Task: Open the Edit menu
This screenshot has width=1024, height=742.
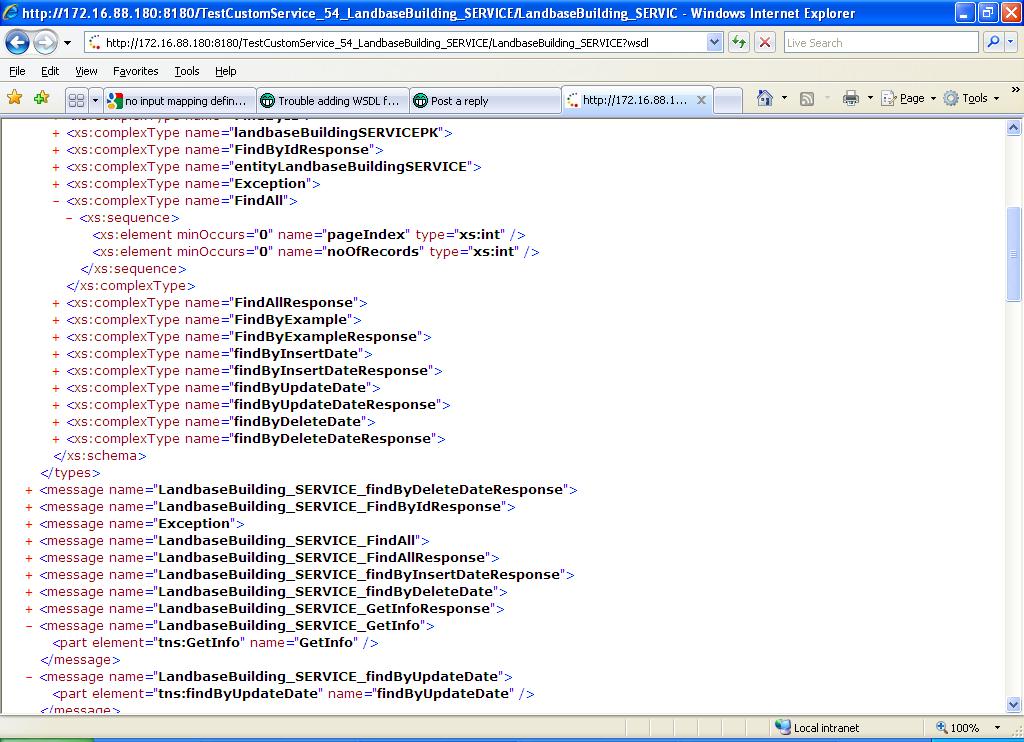Action: coord(50,71)
